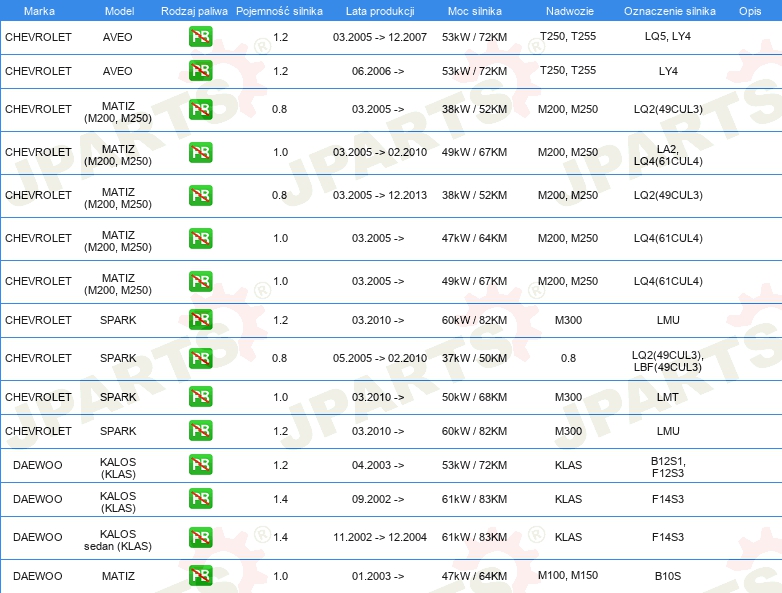The image size is (782, 593).
Task: Click unleaded fuel icon in AVEO 06.2006 row
Action: [x=200, y=70]
